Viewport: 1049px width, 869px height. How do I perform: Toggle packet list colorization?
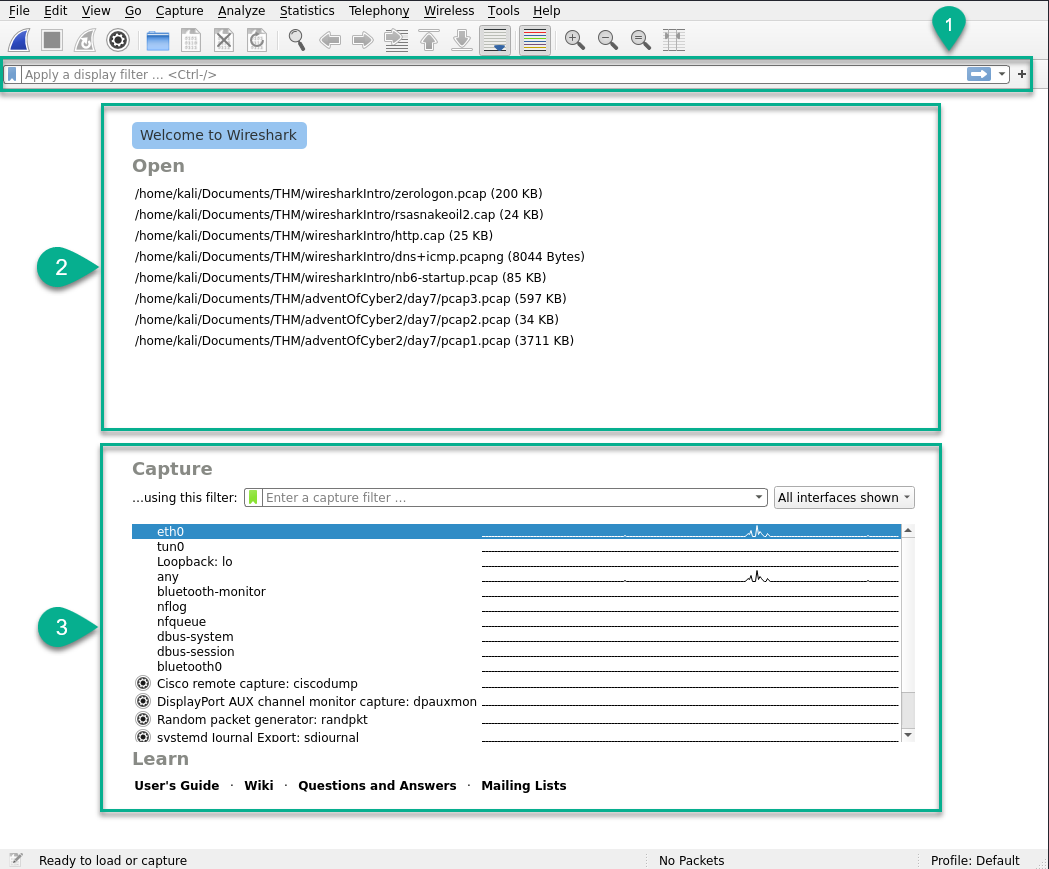tap(535, 40)
